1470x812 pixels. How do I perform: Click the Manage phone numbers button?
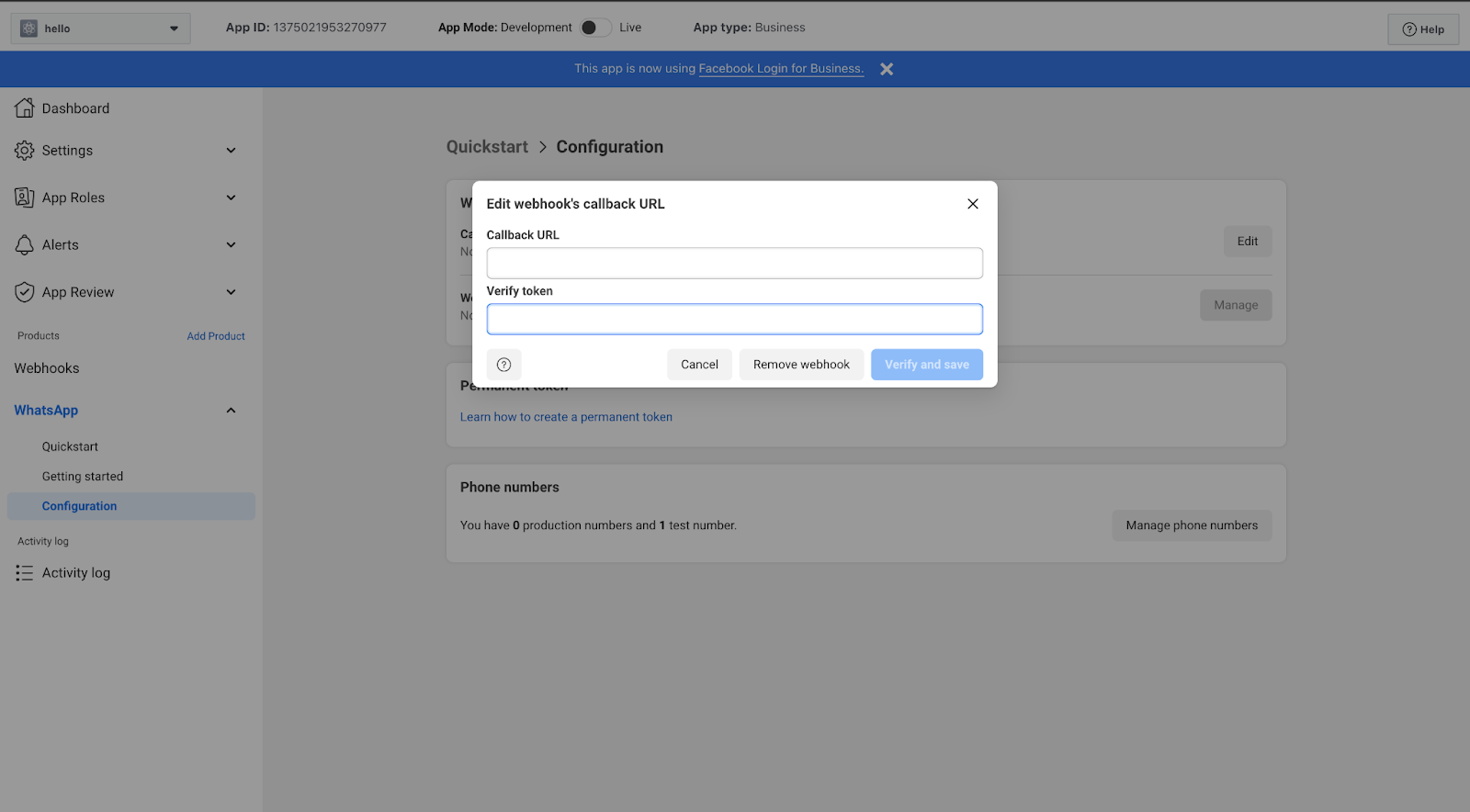click(1192, 525)
